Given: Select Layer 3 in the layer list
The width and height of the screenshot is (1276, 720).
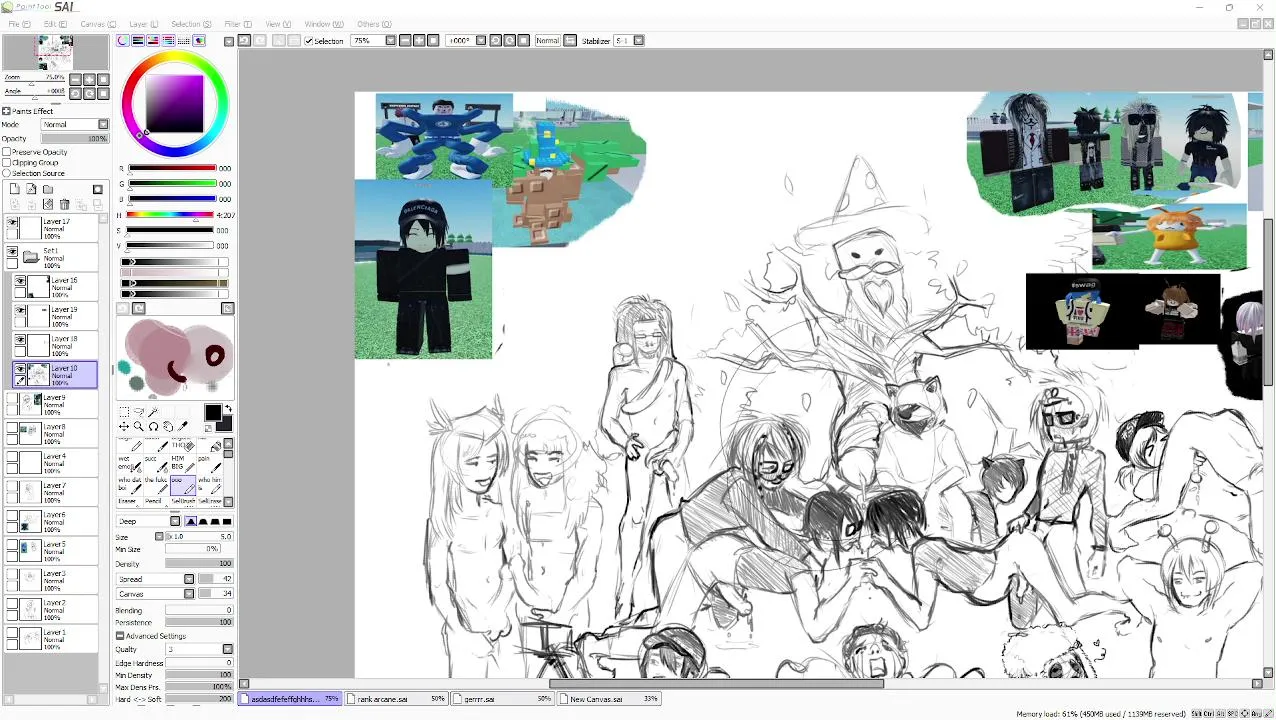Looking at the screenshot, I should [54, 579].
